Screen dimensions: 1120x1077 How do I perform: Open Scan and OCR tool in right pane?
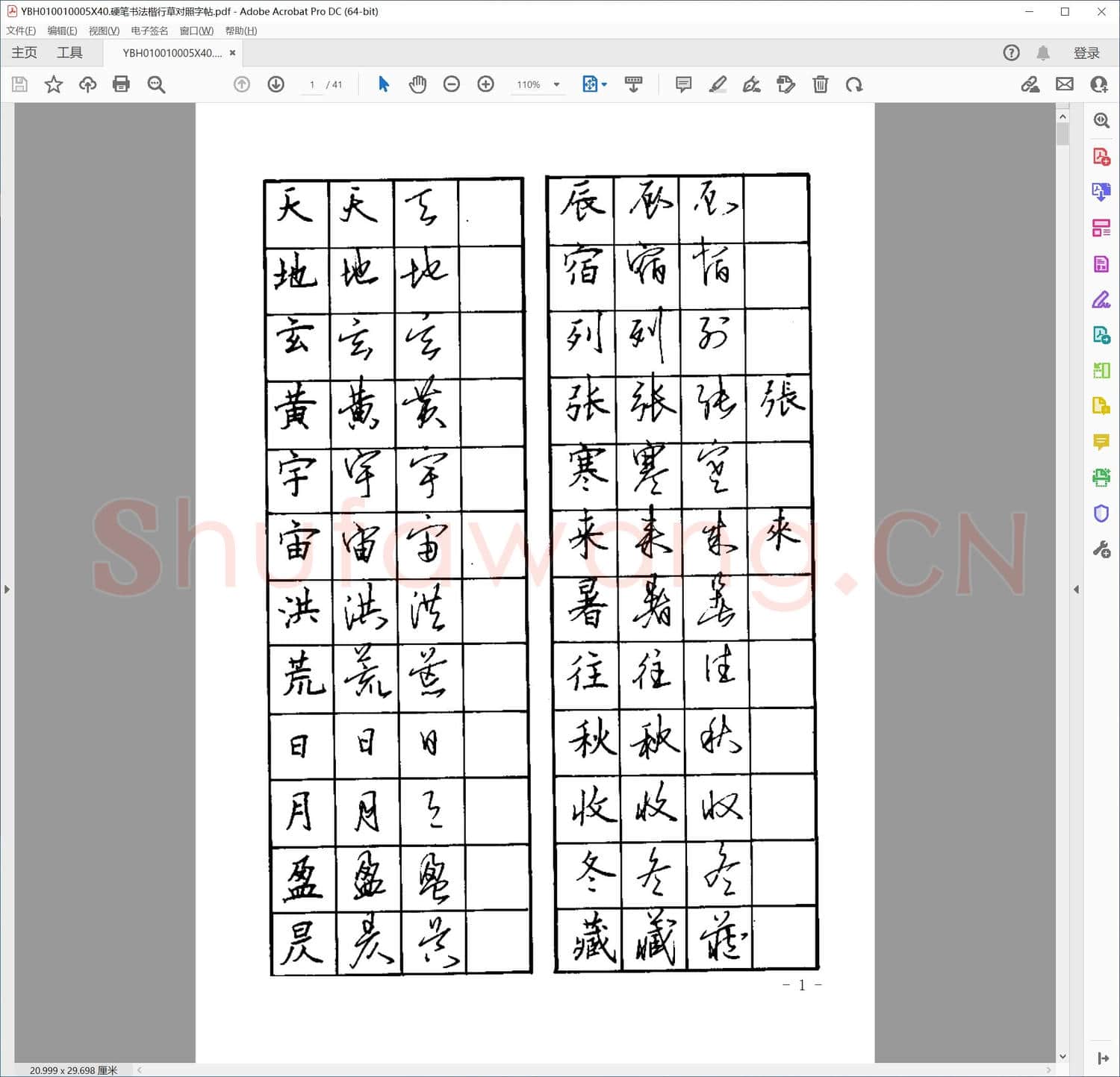1101,477
